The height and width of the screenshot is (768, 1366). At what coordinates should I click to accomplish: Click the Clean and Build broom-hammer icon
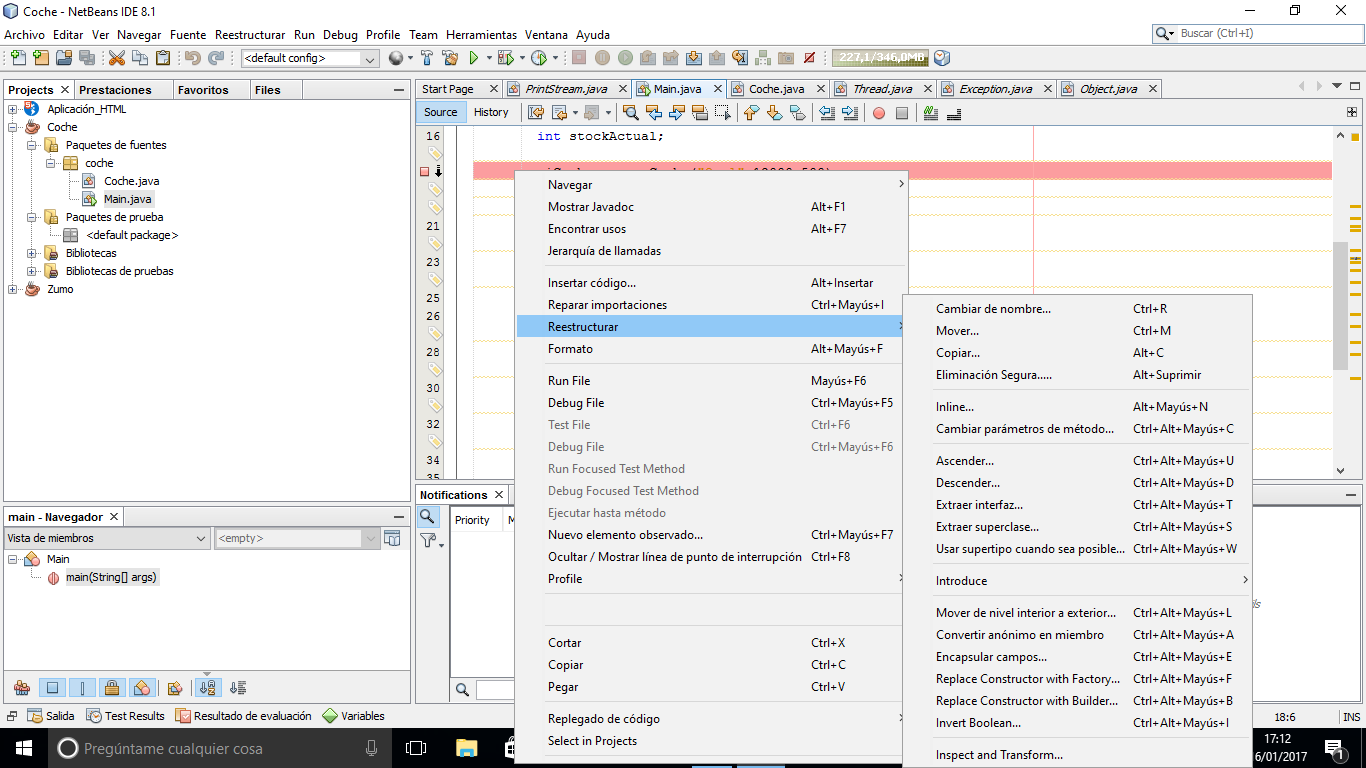(450, 58)
